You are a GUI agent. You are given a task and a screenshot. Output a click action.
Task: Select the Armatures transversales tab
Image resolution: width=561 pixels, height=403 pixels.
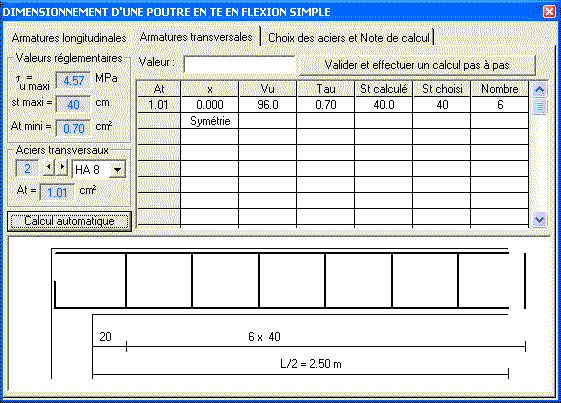pos(196,37)
